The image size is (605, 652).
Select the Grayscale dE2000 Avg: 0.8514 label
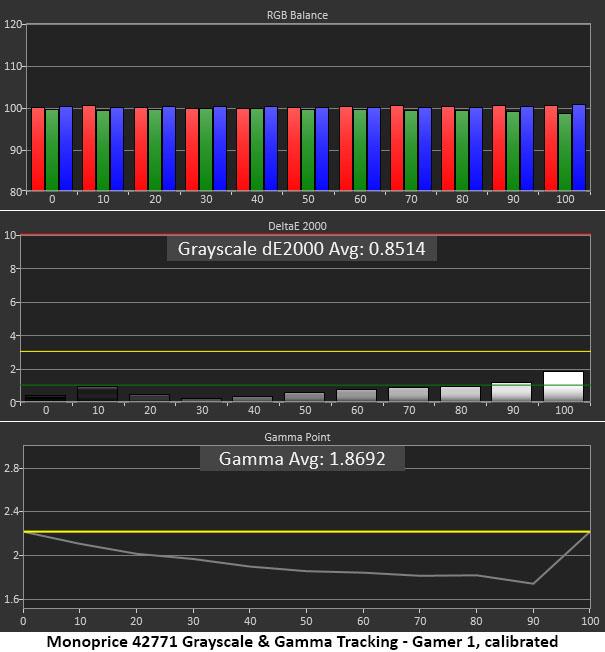301,249
